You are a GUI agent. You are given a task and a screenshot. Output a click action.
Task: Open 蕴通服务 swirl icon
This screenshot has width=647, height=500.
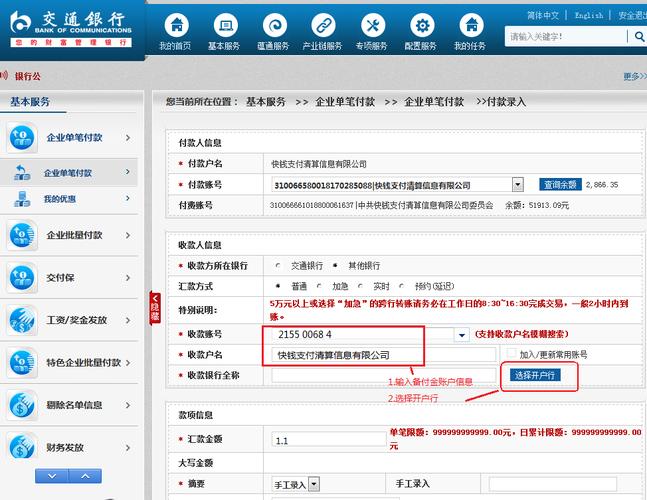pos(275,25)
